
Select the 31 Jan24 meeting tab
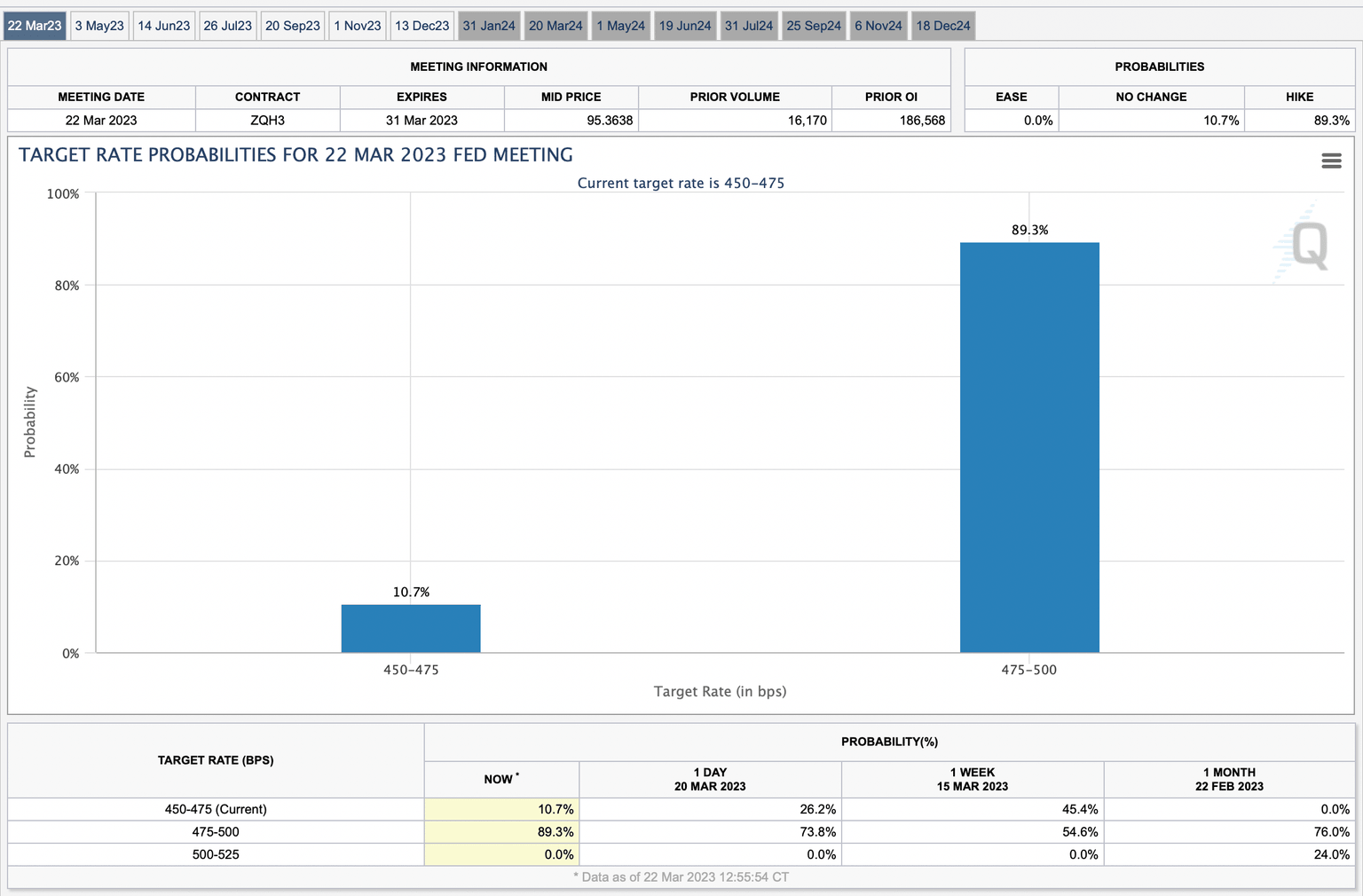point(488,25)
